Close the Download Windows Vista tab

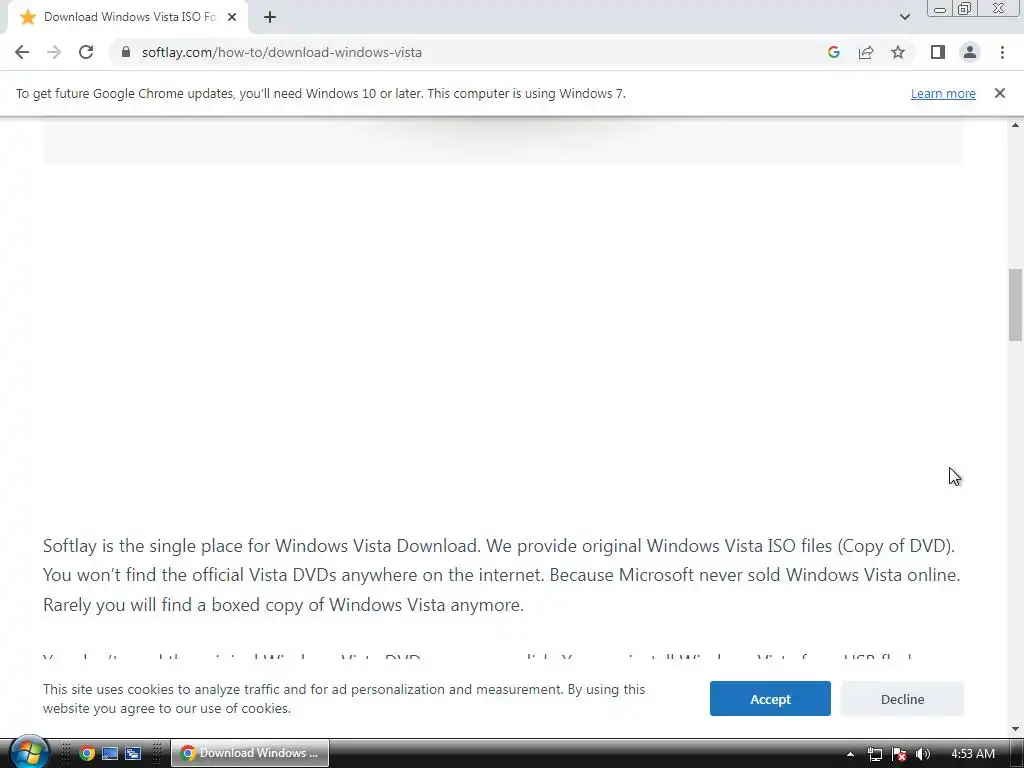click(232, 17)
